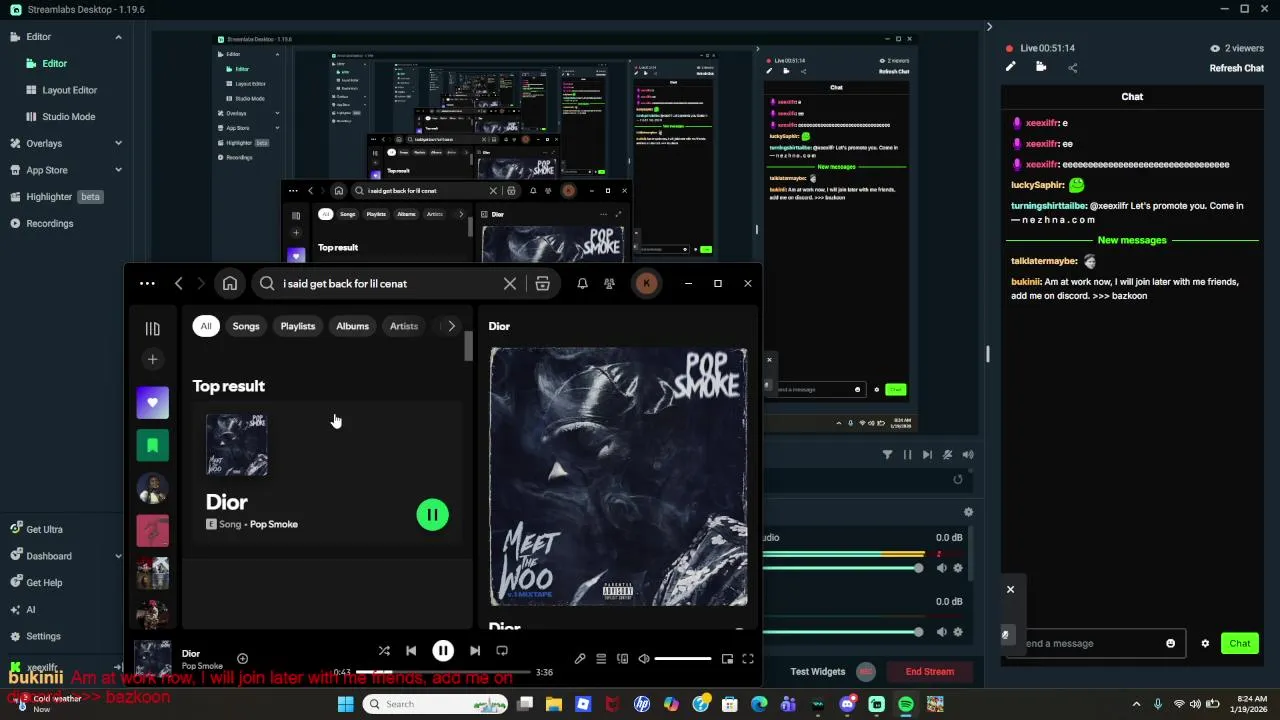The height and width of the screenshot is (720, 1280).
Task: Open Spotify miniplayer icon
Action: click(727, 659)
